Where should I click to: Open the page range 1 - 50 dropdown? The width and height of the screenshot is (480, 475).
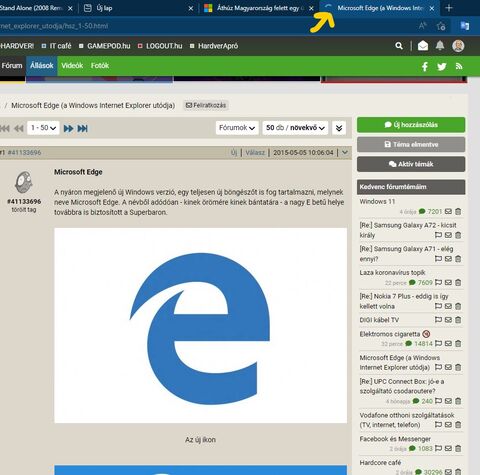point(43,128)
